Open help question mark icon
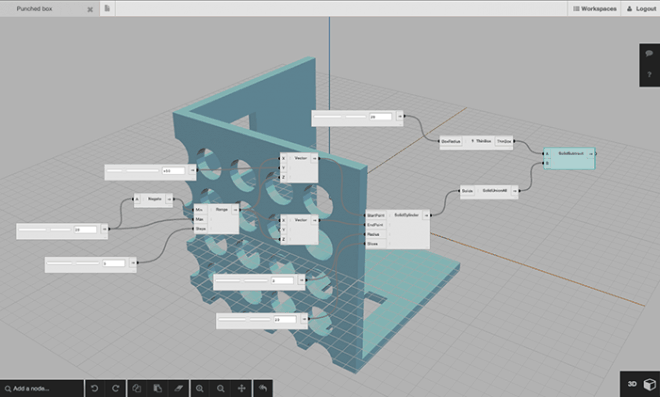Viewport: 660px width, 397px height. [x=649, y=75]
